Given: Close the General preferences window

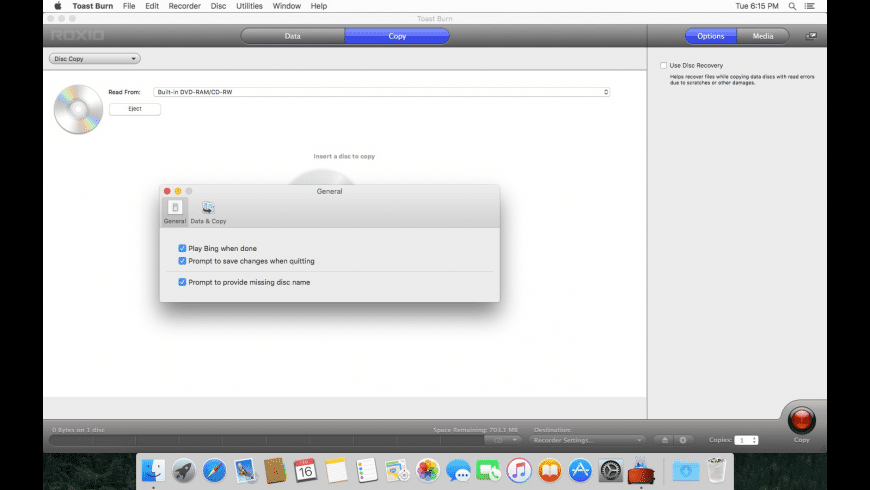Looking at the screenshot, I should click(x=167, y=191).
